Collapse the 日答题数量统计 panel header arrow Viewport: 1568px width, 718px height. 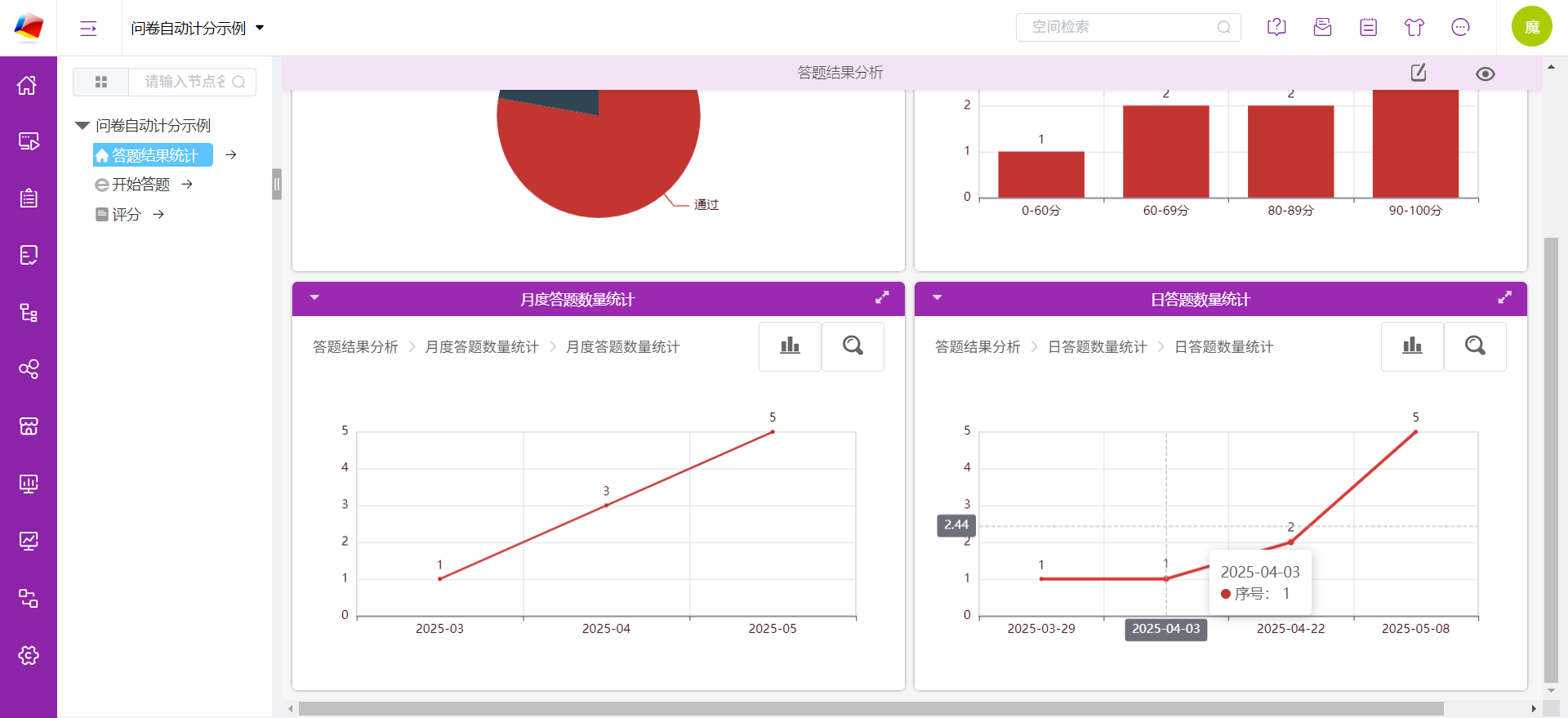pyautogui.click(x=937, y=298)
